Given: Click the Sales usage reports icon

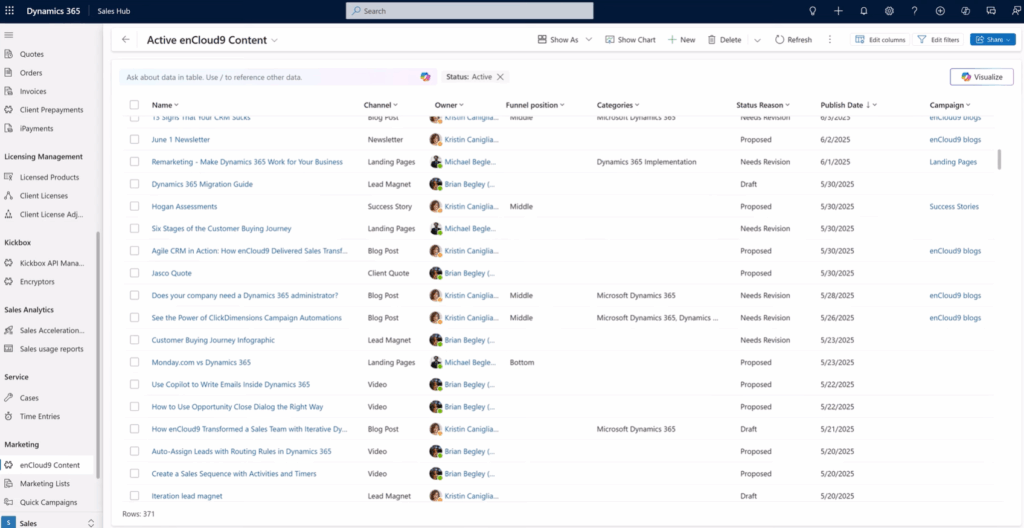Looking at the screenshot, I should point(8,349).
